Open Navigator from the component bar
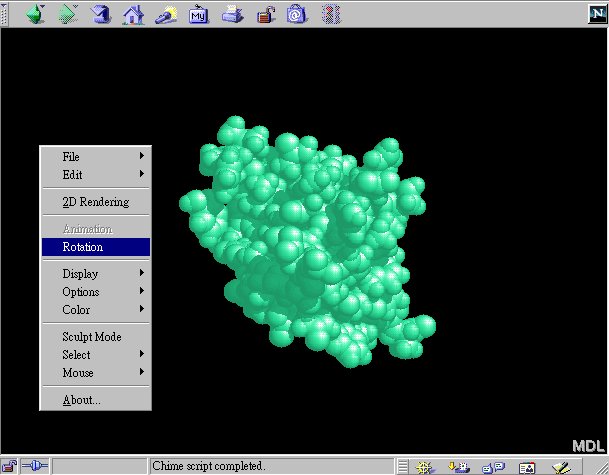This screenshot has height=475, width=609. pyautogui.click(x=424, y=467)
